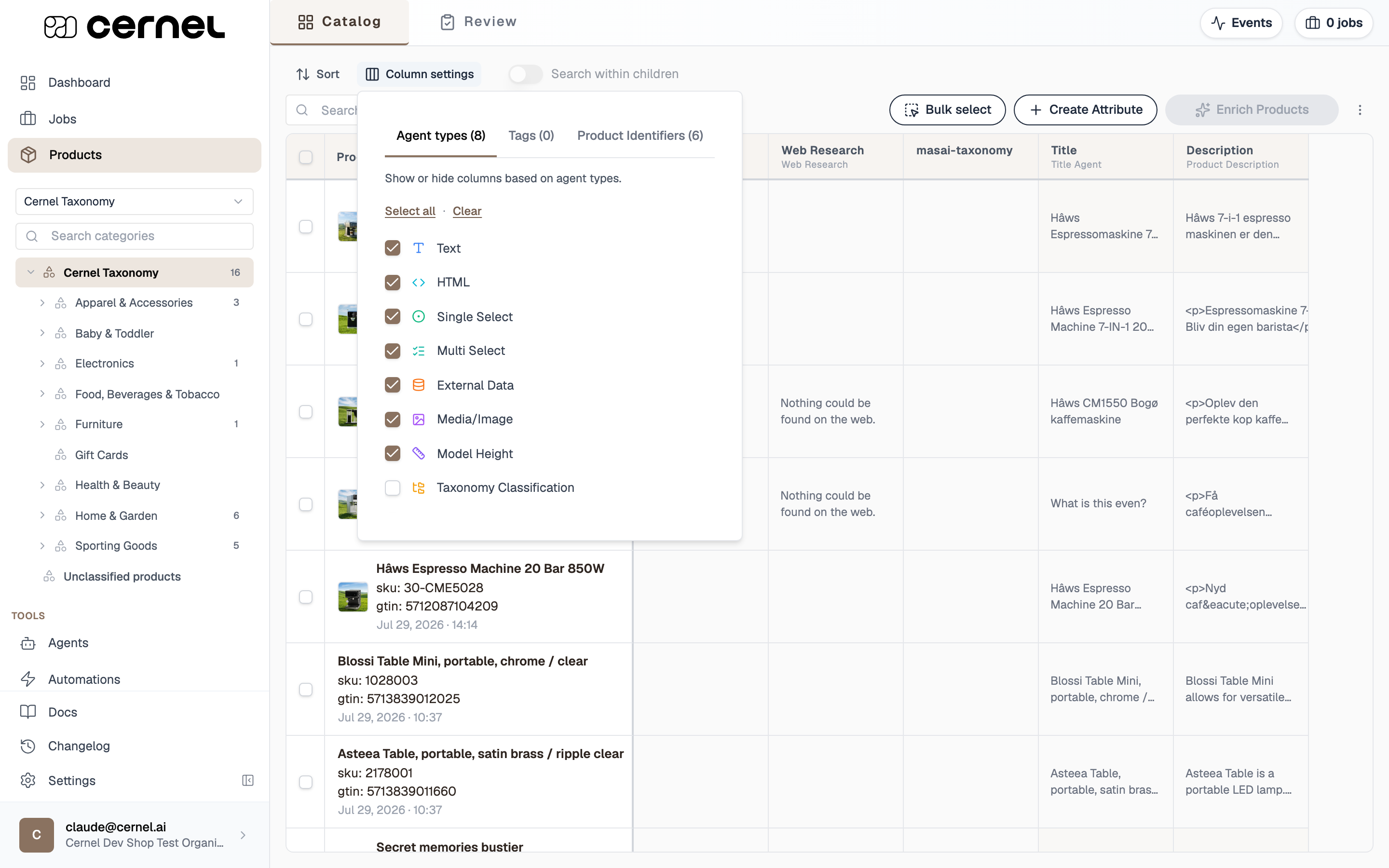Click the Column settings columns icon
The image size is (1389, 868).
tap(372, 74)
